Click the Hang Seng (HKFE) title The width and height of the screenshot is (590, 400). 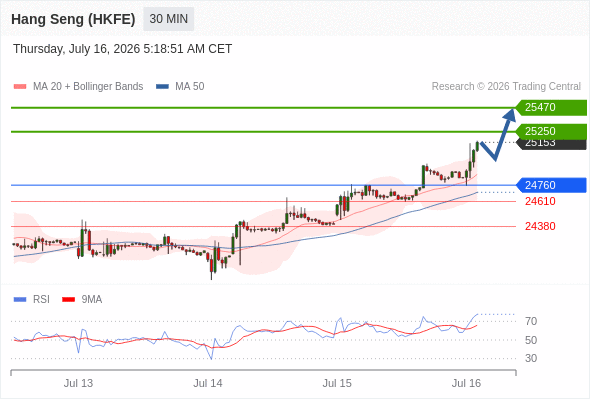[73, 19]
